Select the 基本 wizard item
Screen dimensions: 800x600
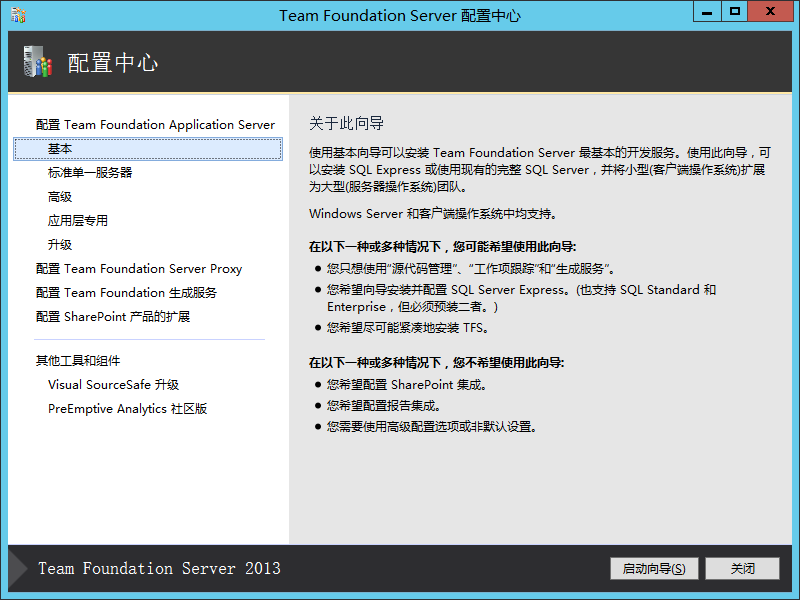(x=148, y=149)
